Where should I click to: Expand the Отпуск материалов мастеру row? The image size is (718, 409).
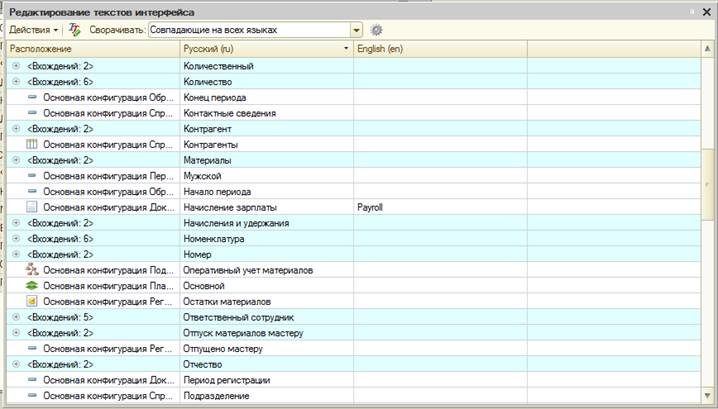coord(16,333)
